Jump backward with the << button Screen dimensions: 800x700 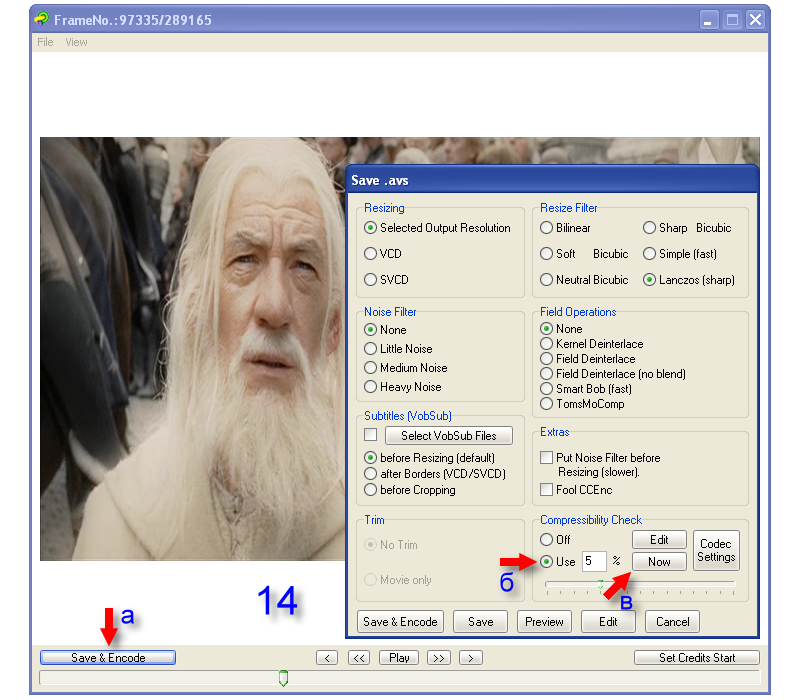[x=359, y=658]
